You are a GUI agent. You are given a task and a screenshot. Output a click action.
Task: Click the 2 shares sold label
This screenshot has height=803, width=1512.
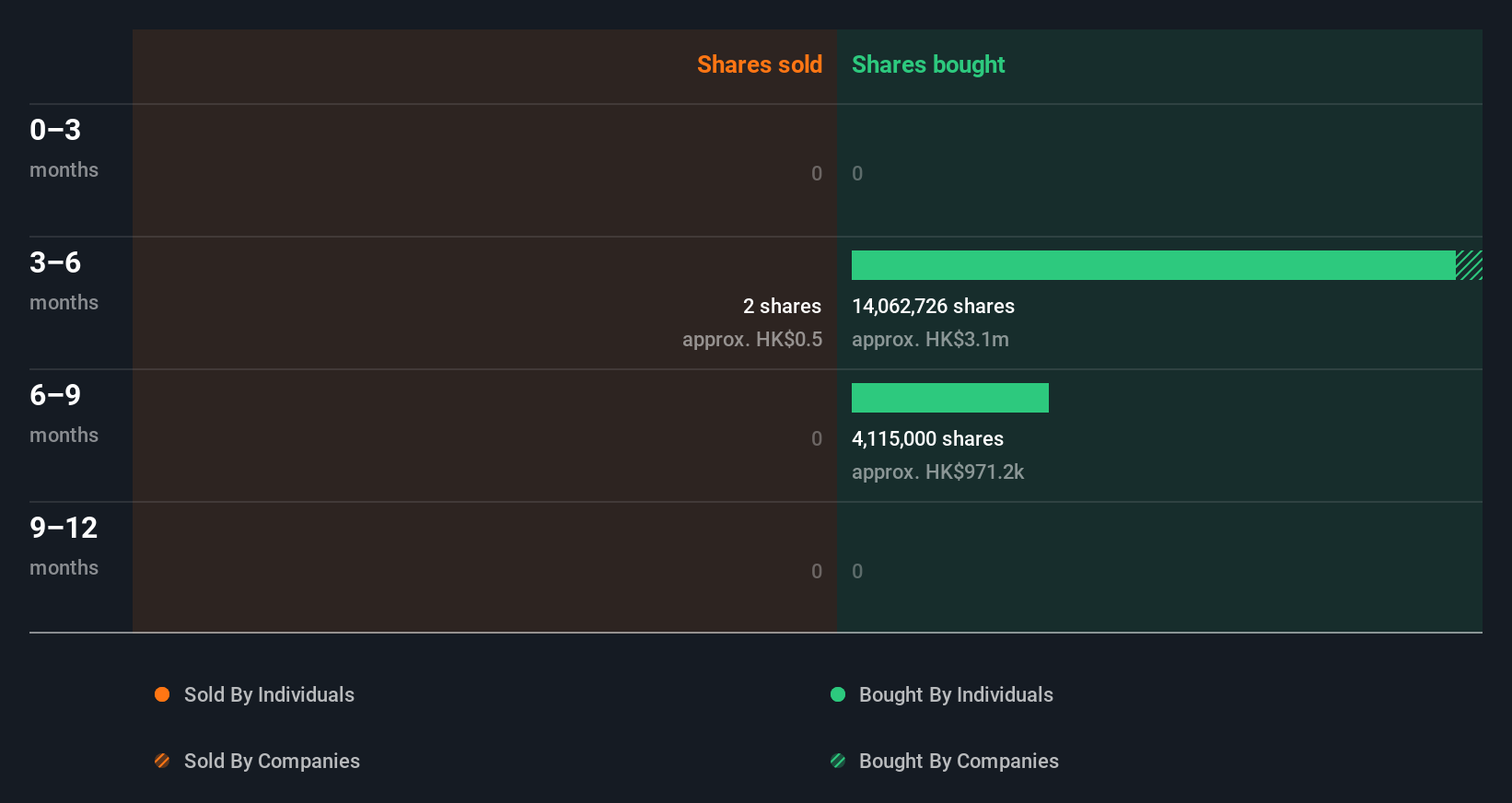tap(782, 306)
